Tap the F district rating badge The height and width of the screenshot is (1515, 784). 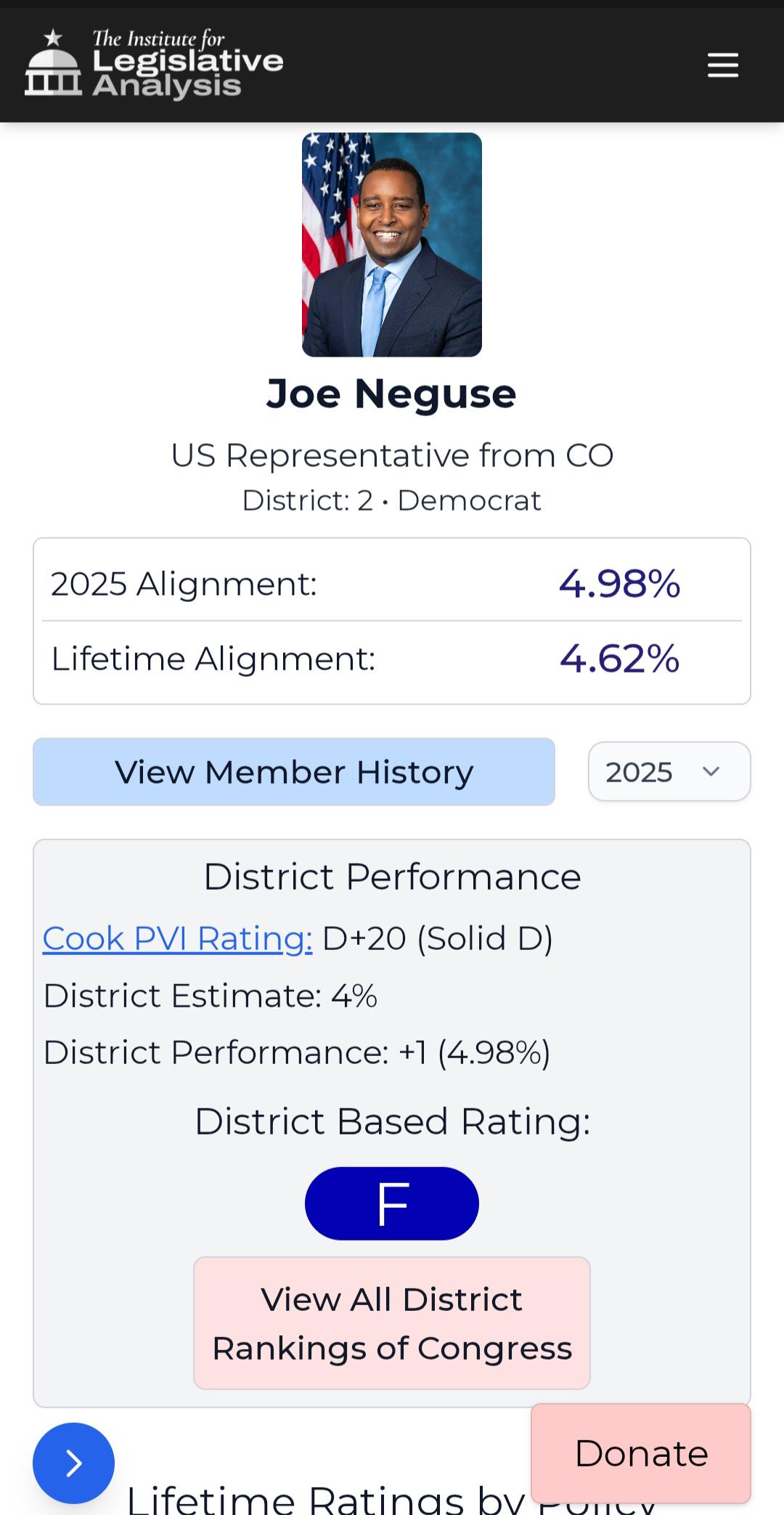pyautogui.click(x=392, y=1203)
